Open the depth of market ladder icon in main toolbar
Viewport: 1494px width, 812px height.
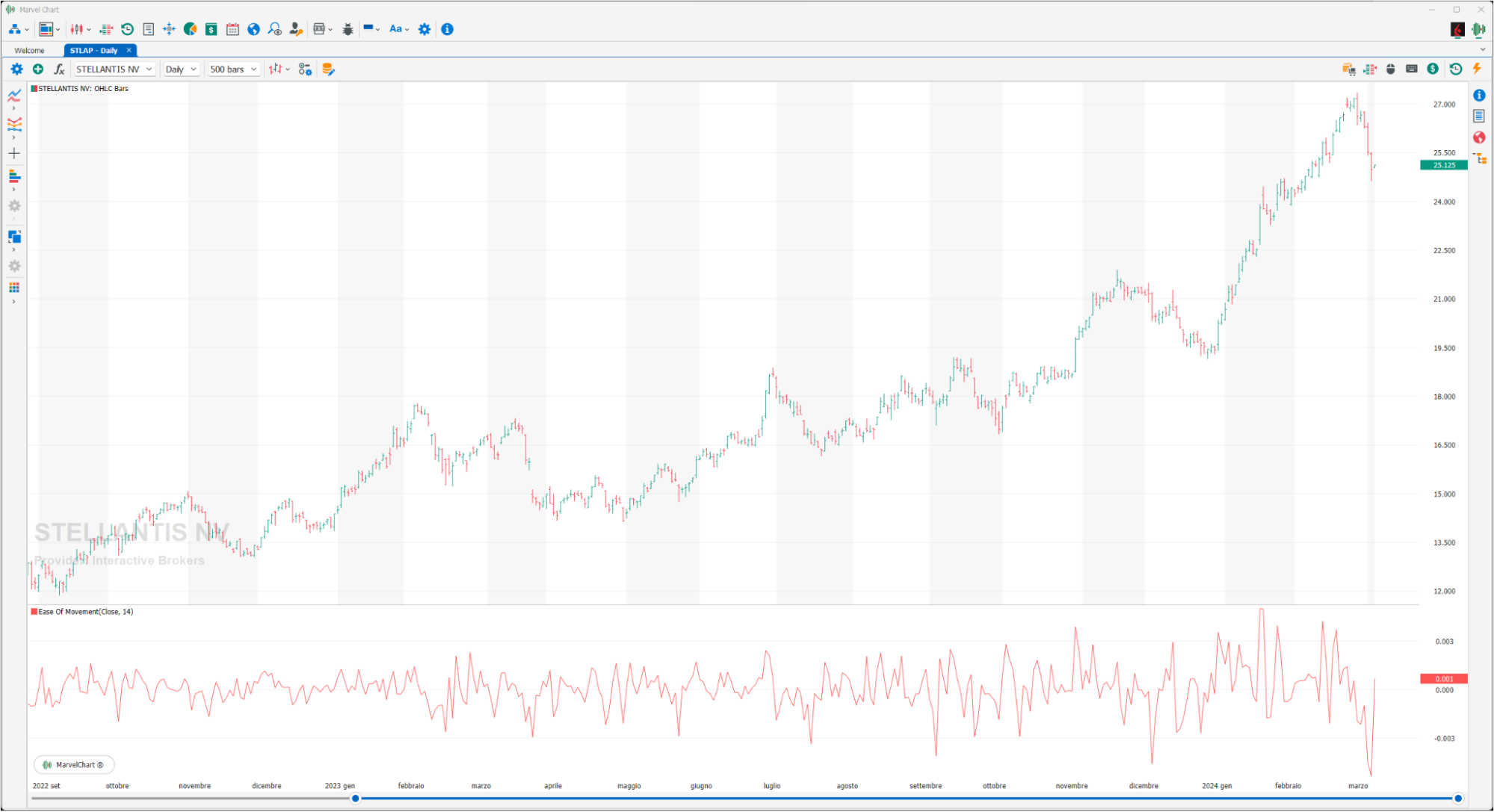tap(106, 29)
